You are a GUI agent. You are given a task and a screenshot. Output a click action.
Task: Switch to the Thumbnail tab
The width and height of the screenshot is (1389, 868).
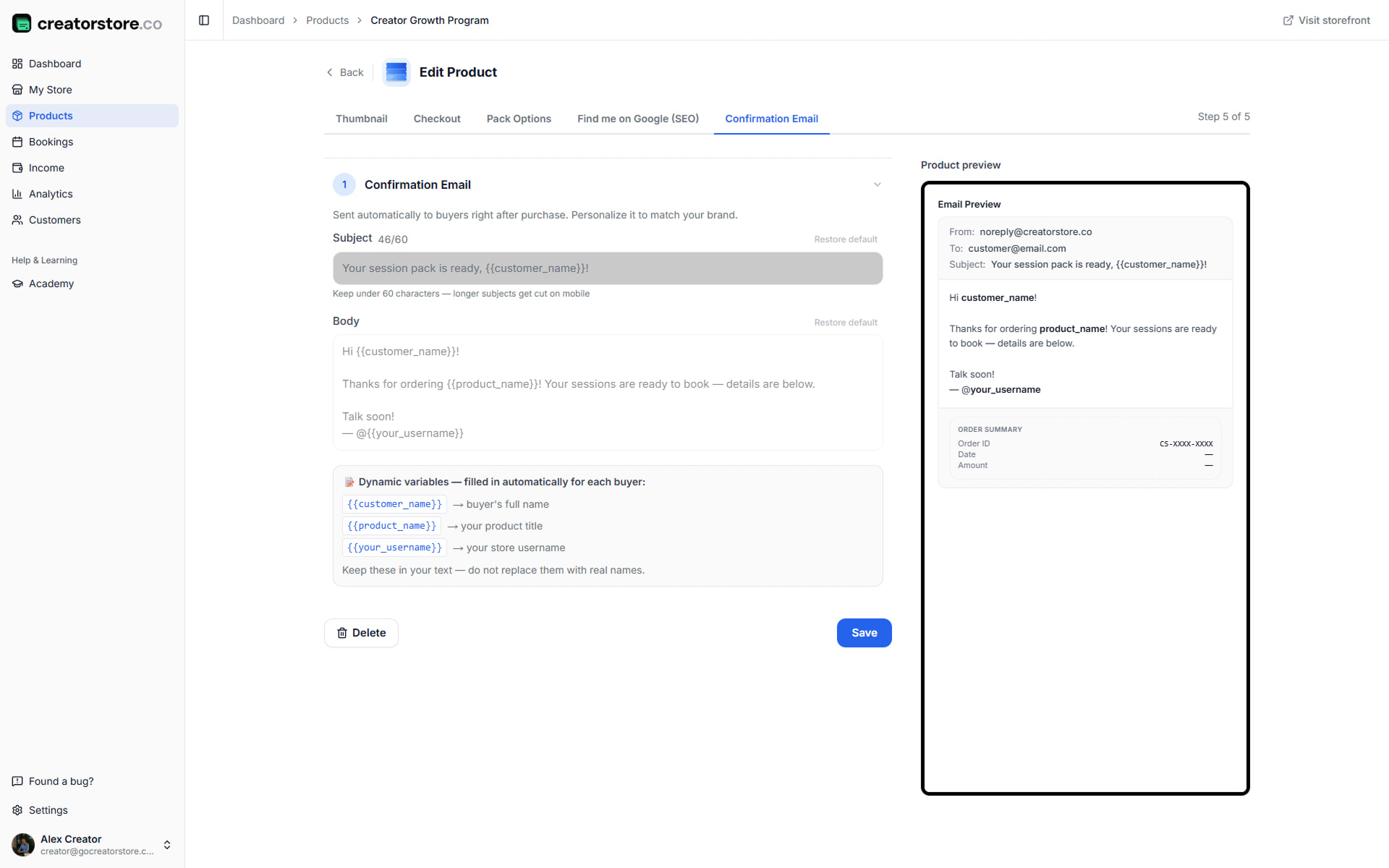362,119
